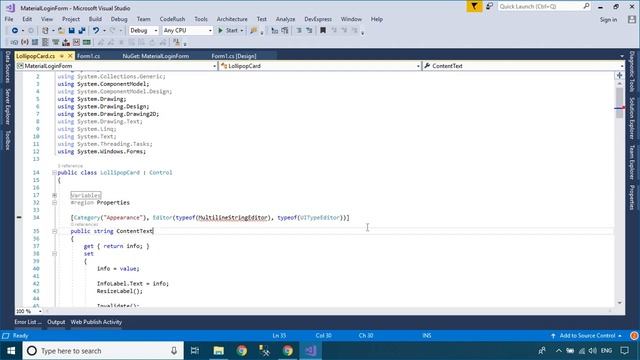Toggle the bookmark icon in toolbar
This screenshot has height=360, width=640.
(x=323, y=31)
